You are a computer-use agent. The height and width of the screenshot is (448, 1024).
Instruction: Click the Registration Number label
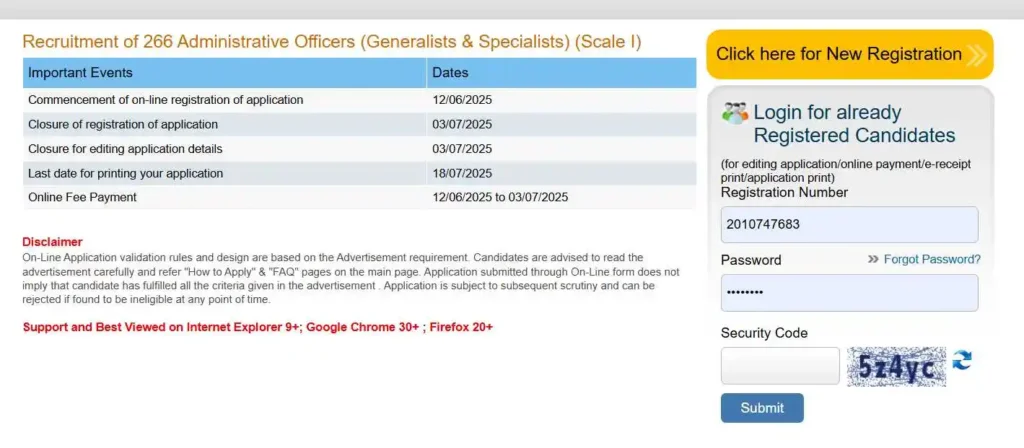pyautogui.click(x=784, y=192)
